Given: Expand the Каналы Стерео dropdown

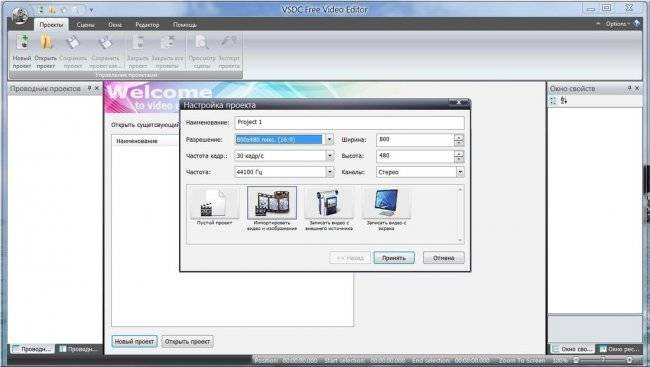Looking at the screenshot, I should pyautogui.click(x=460, y=172).
